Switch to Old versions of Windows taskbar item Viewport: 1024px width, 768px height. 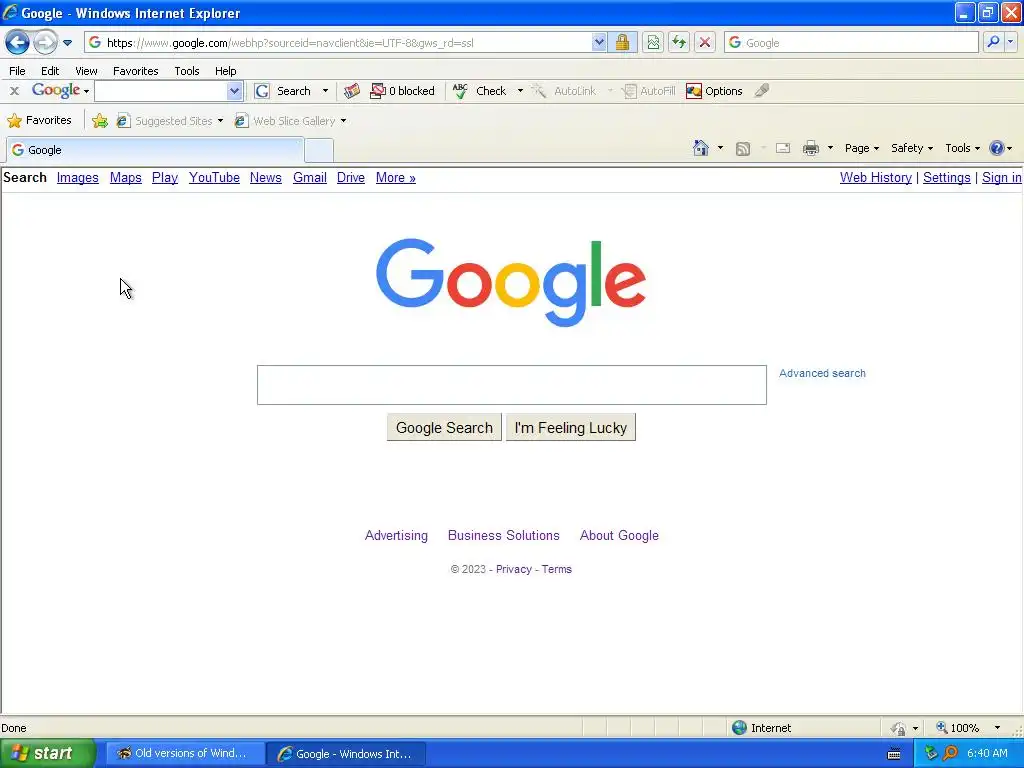pos(183,754)
